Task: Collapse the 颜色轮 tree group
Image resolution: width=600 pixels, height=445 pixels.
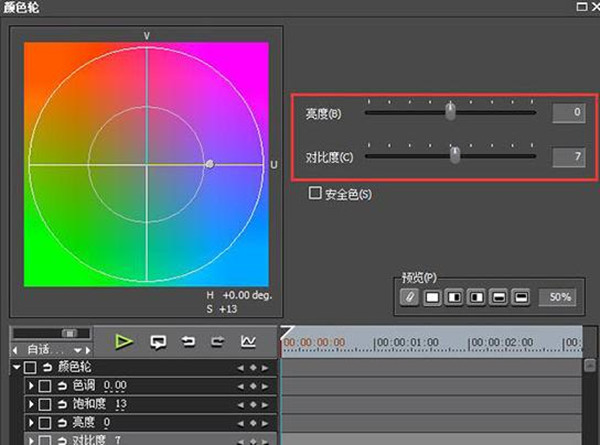Action: click(16, 368)
